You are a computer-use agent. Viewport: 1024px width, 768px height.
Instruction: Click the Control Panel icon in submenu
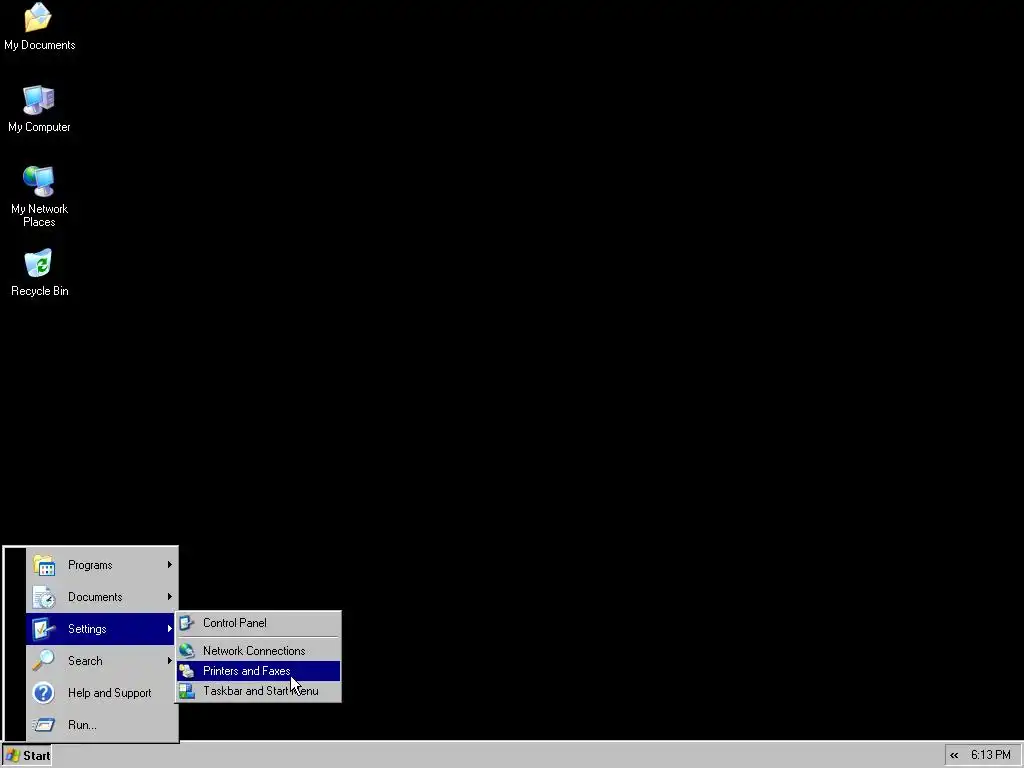187,623
